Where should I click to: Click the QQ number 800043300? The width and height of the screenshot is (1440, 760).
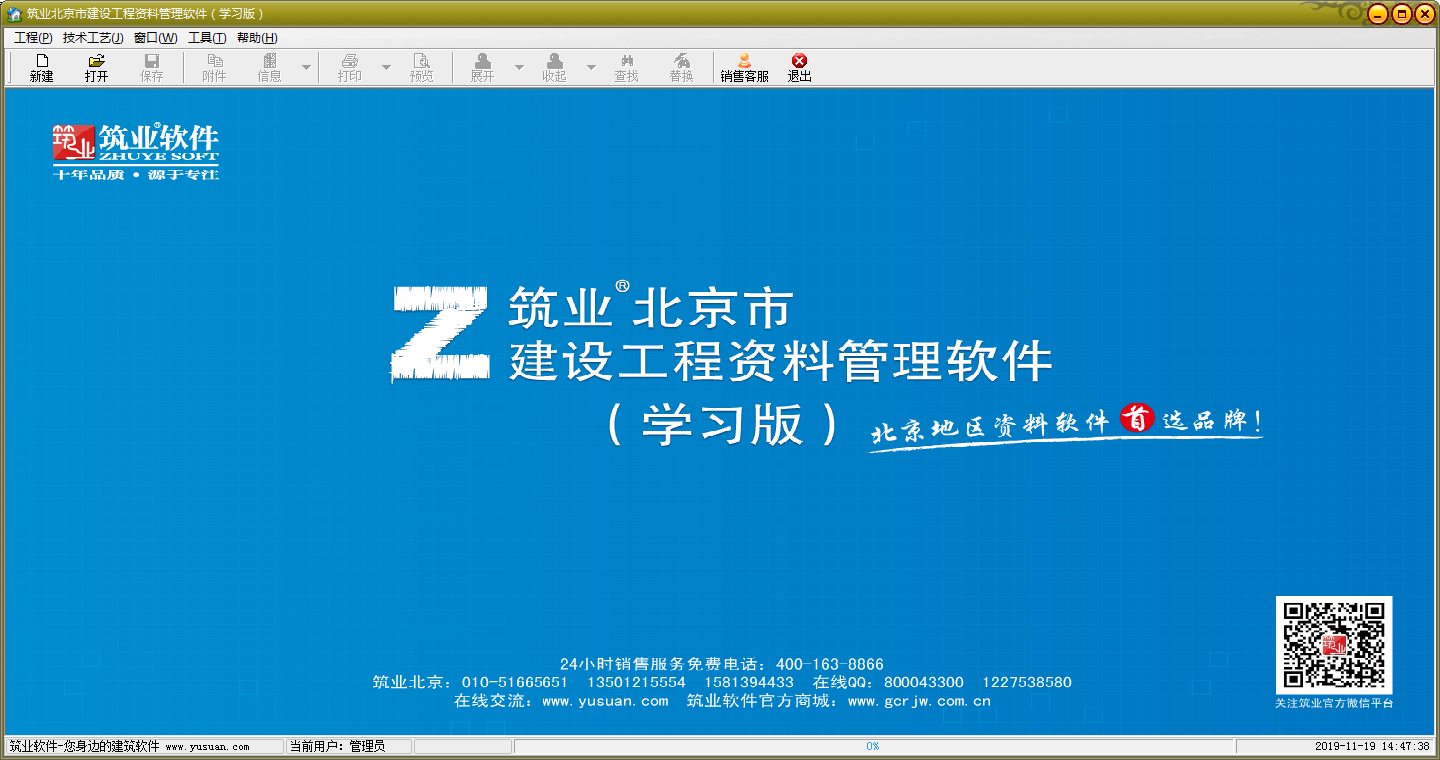924,682
